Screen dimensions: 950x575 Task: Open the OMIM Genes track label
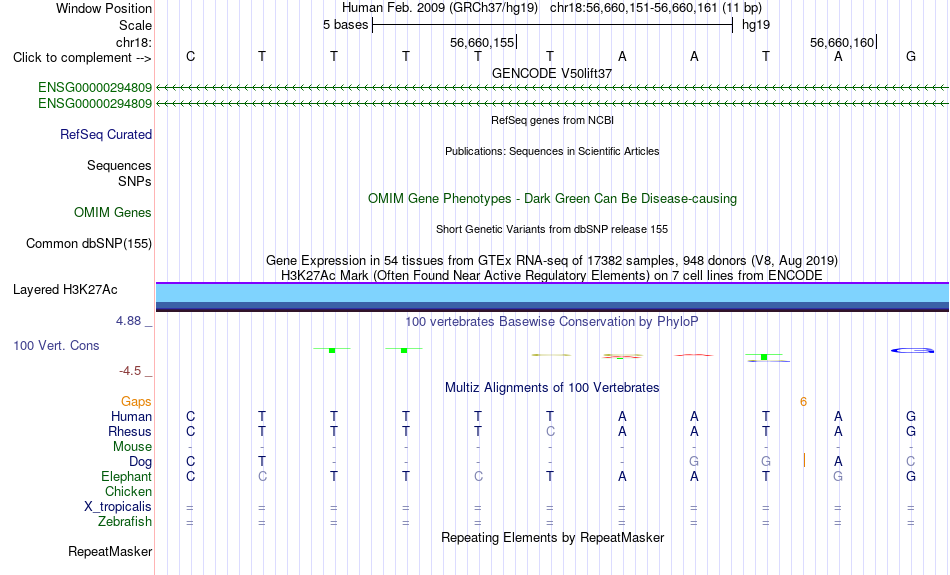click(112, 213)
